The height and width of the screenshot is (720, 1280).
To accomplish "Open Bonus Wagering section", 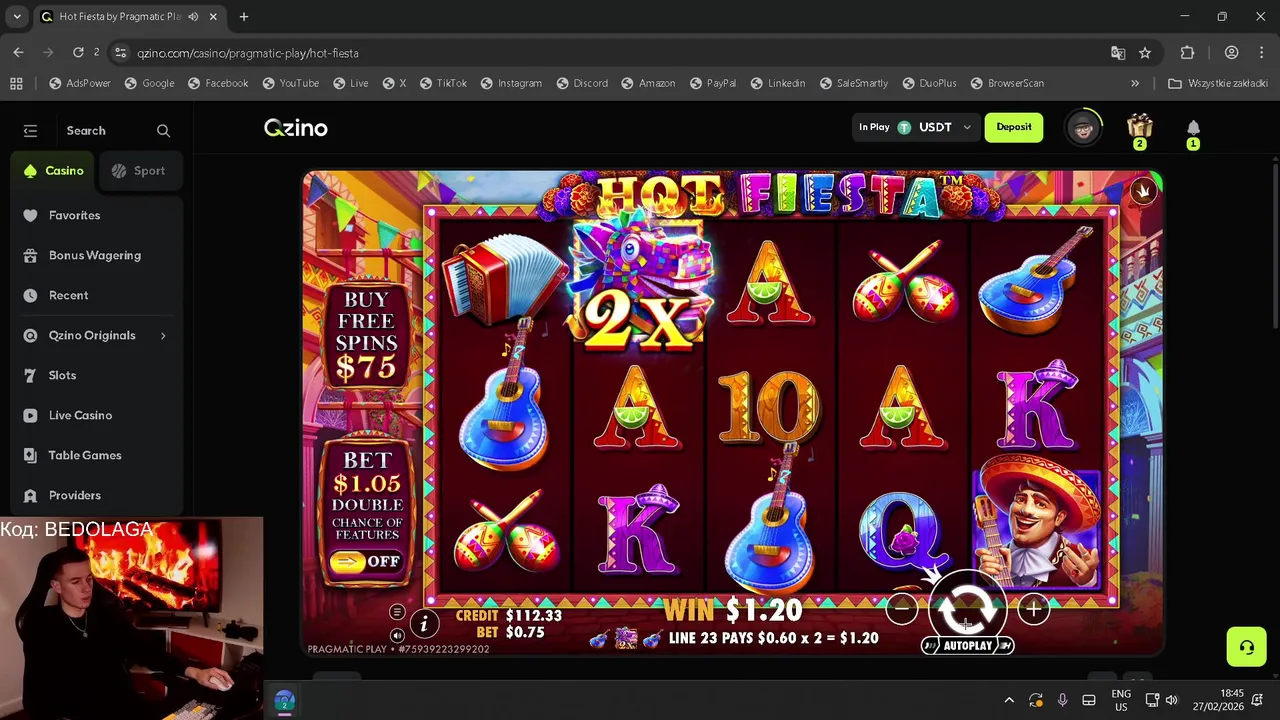I will point(94,255).
